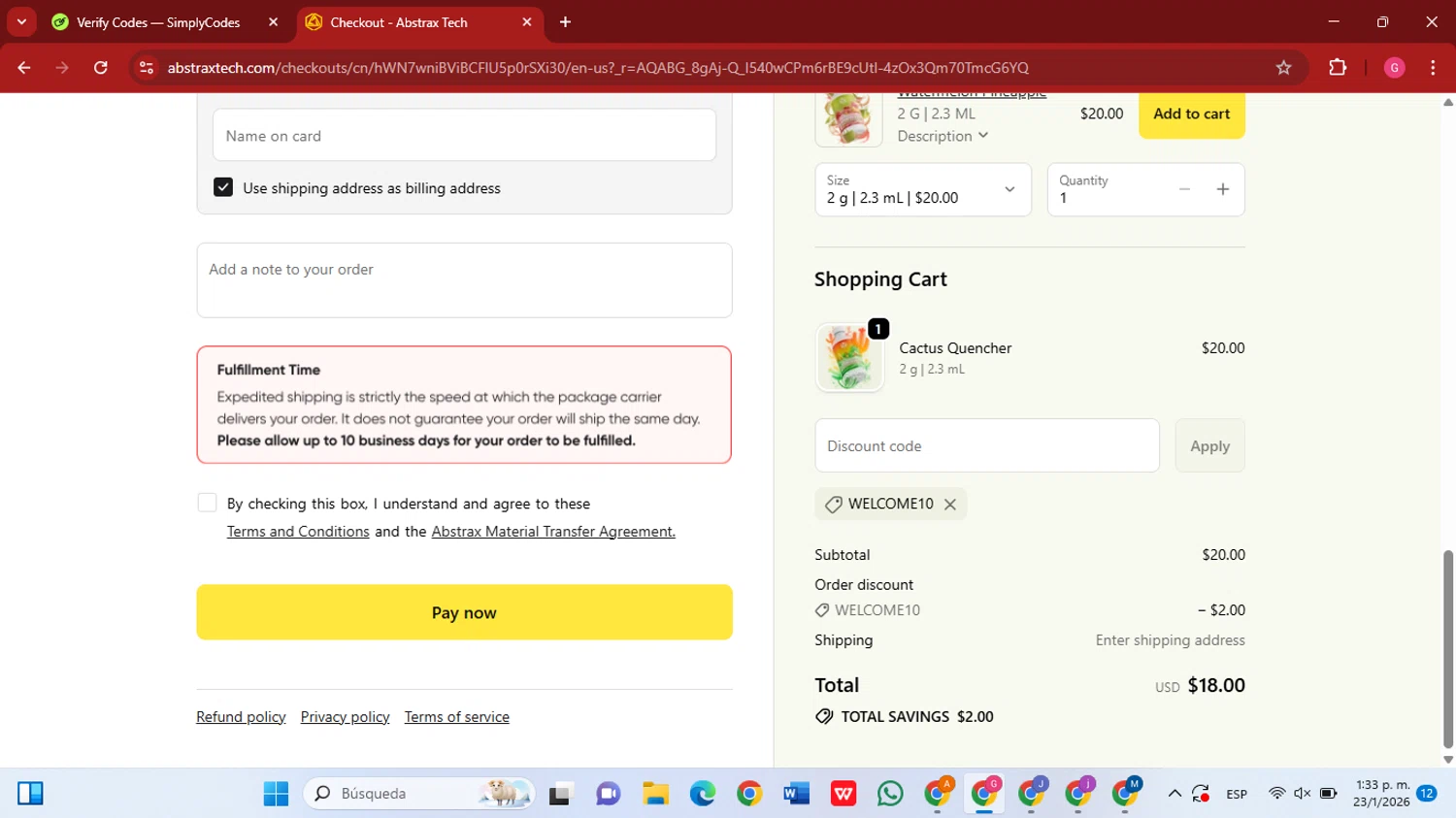Close the Checkout - Abstrax Tech tab
This screenshot has height=818, width=1456.
pyautogui.click(x=527, y=21)
